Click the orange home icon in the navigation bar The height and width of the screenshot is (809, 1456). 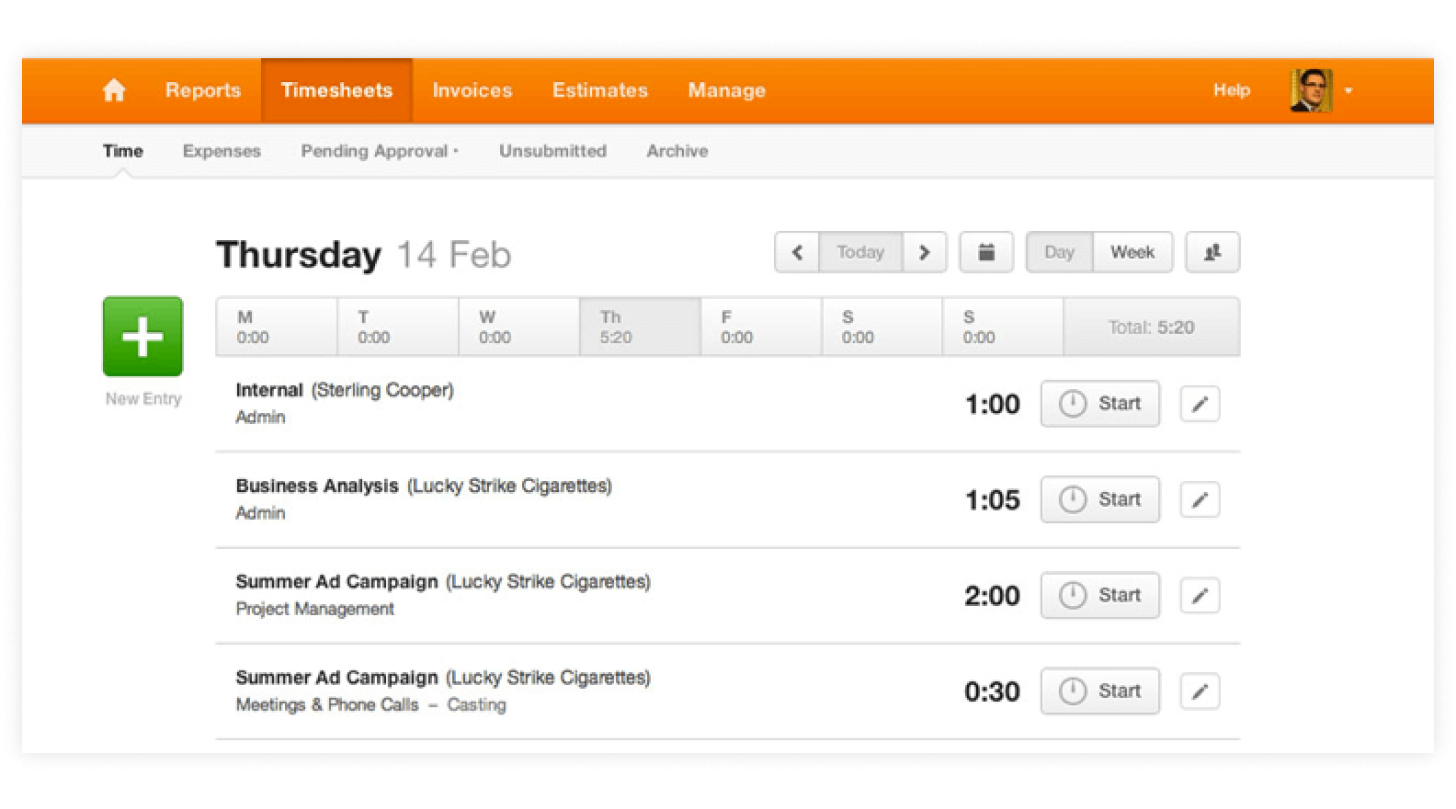[113, 90]
